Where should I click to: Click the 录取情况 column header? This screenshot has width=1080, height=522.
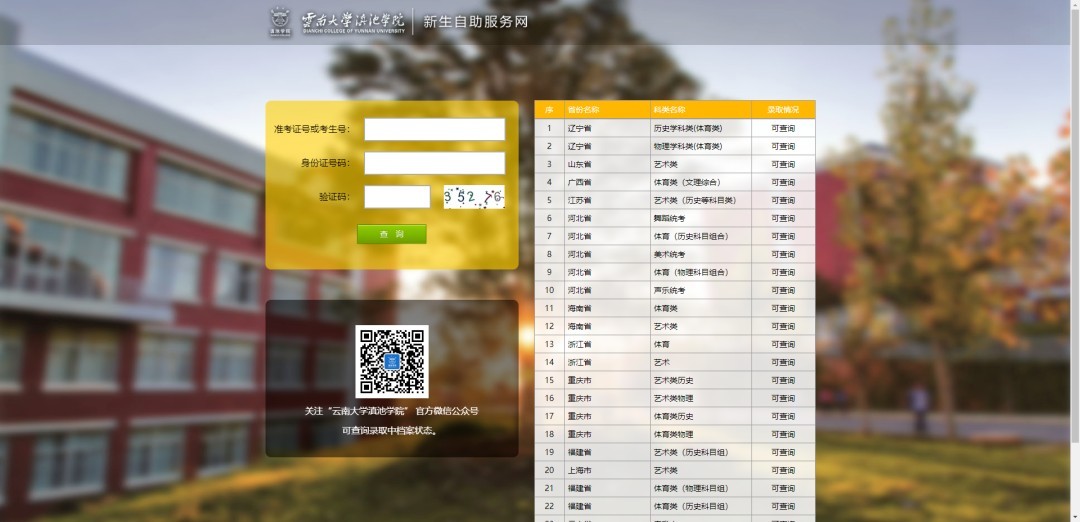[x=783, y=109]
